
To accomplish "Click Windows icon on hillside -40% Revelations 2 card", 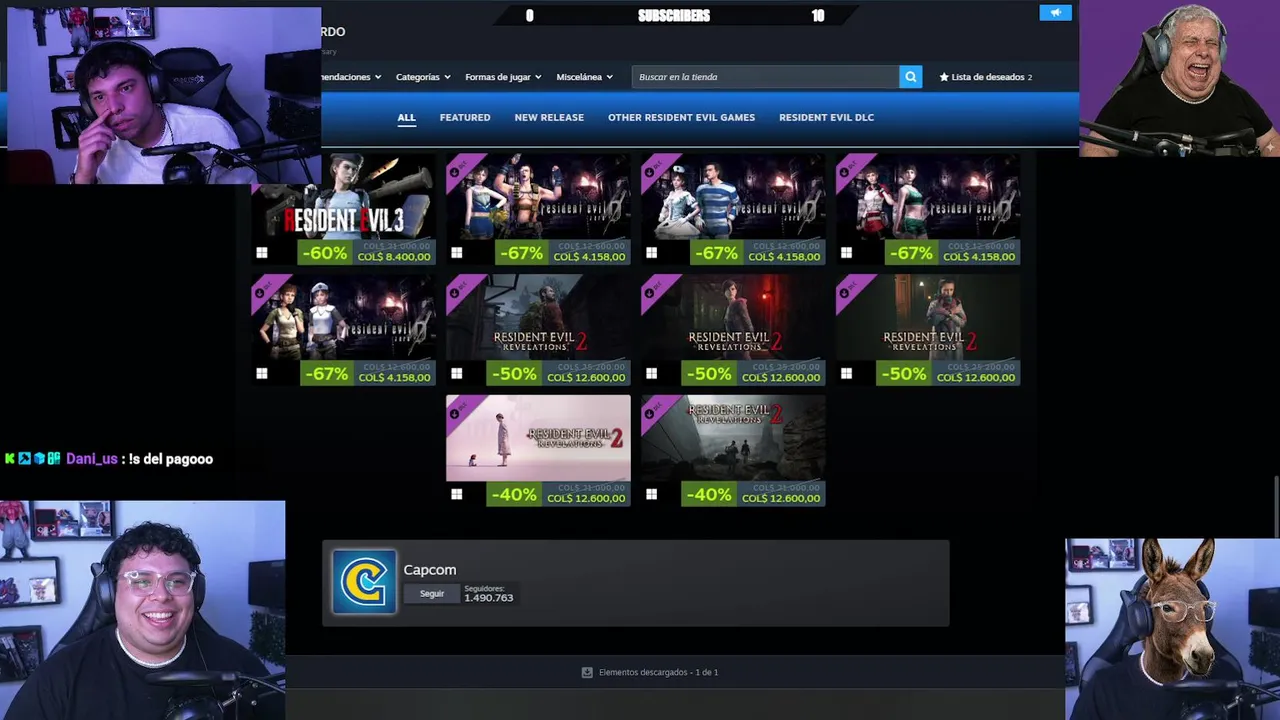I will coord(652,494).
